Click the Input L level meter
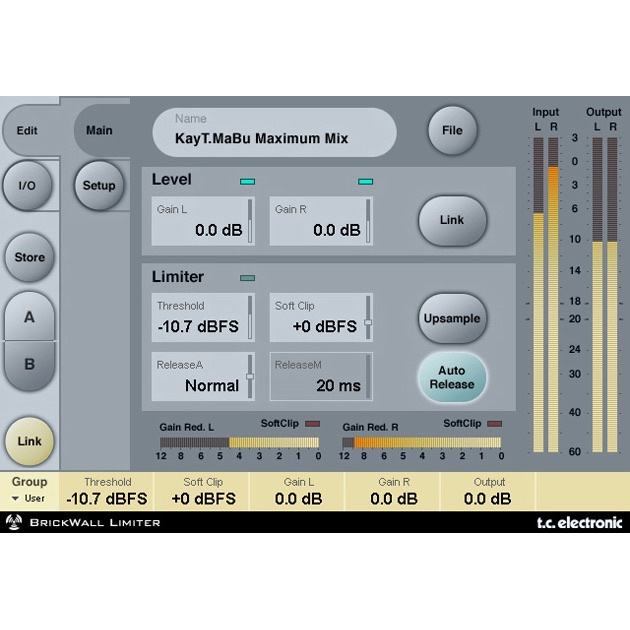 click(538, 295)
